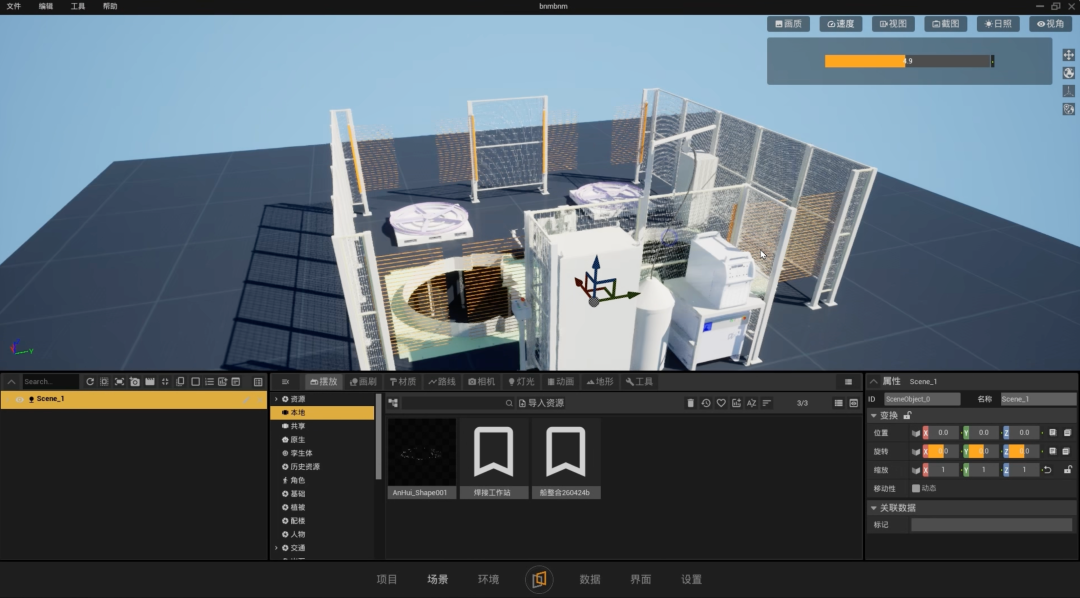Click the AZ alphabetical sort icon
Screen dimensions: 1080x598
coord(751,403)
